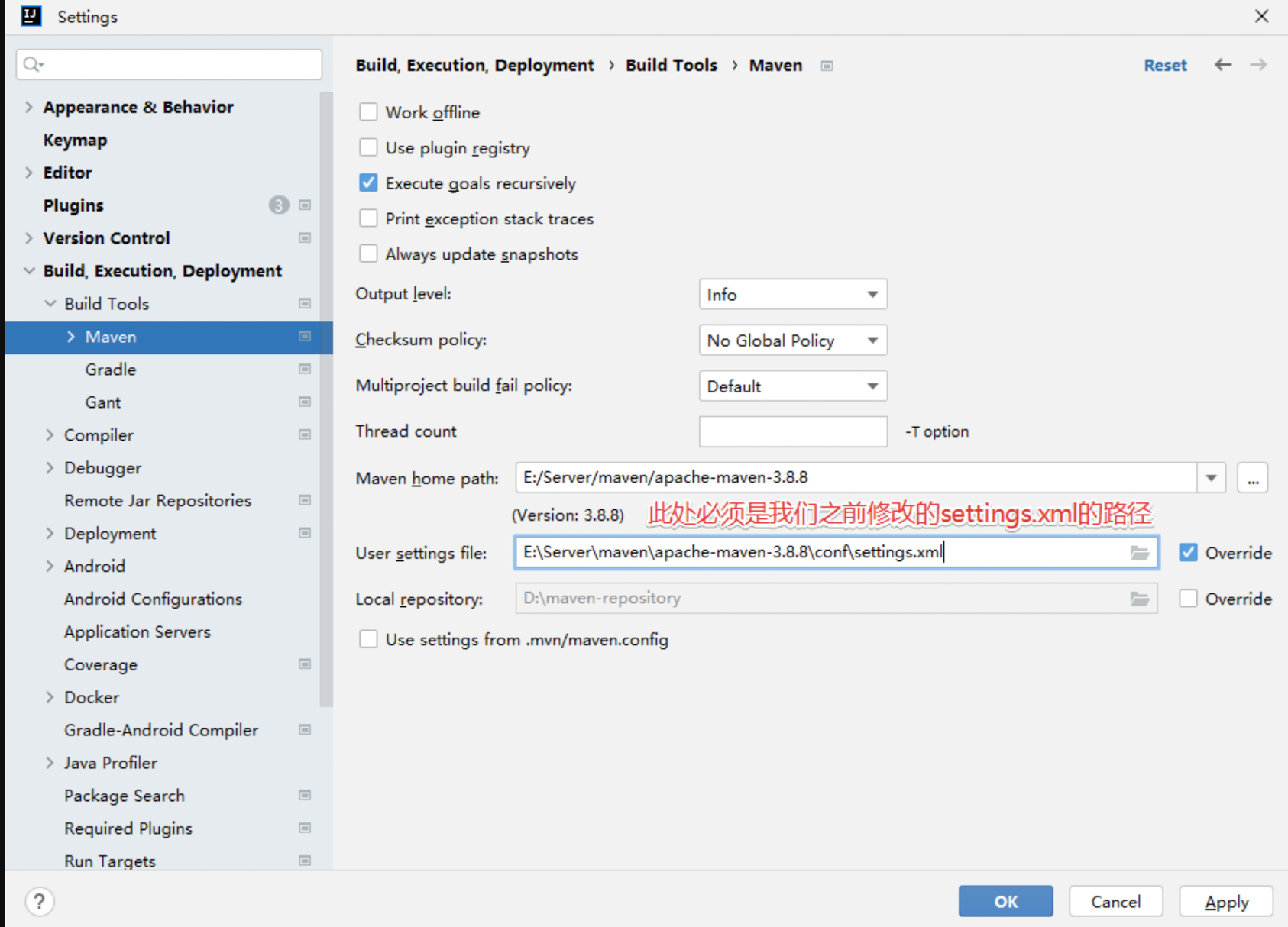Click the project-level icon in the Compiler row
Screen dimensions: 1288x927
[305, 434]
